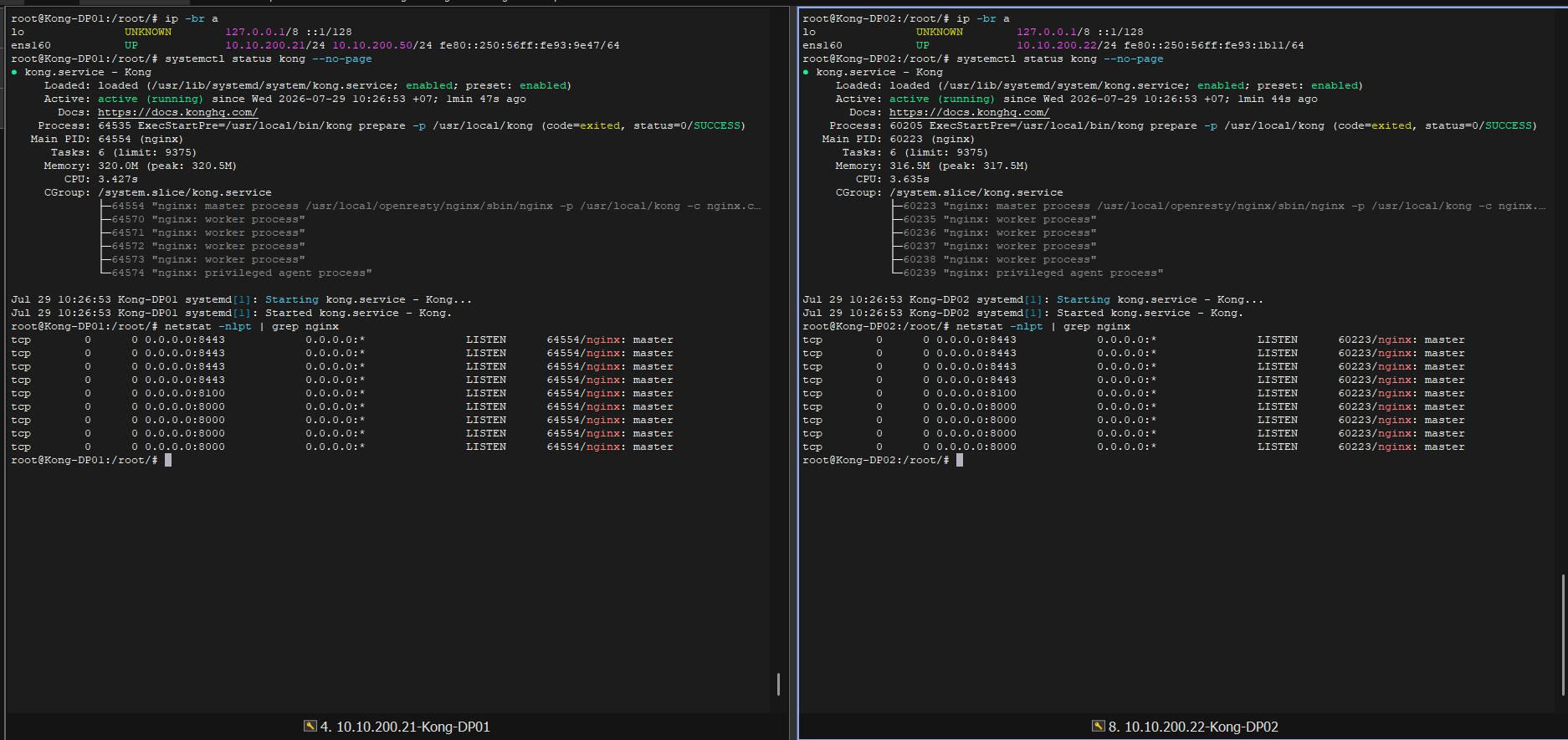Screen dimensions: 1568x740
Task: Click CPU value 3.427s
Action: coord(118,179)
